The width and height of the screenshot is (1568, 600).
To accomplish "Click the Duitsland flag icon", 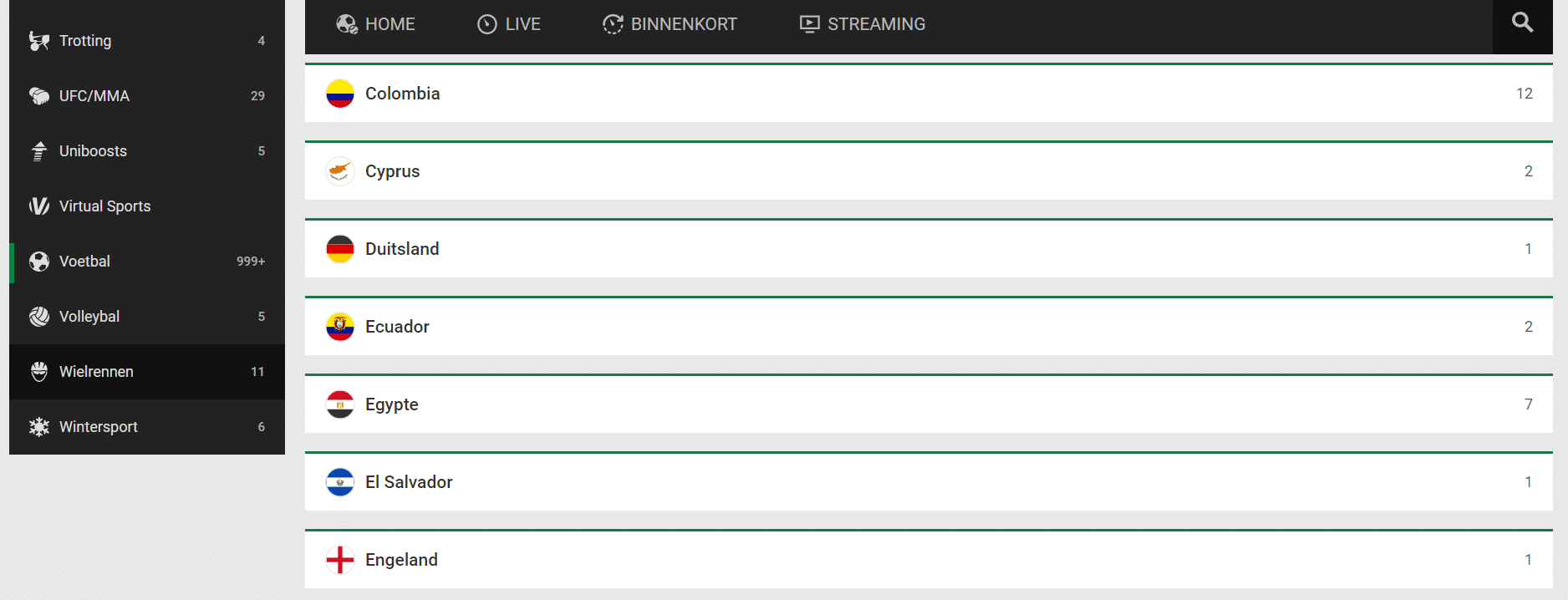I will coord(340,249).
